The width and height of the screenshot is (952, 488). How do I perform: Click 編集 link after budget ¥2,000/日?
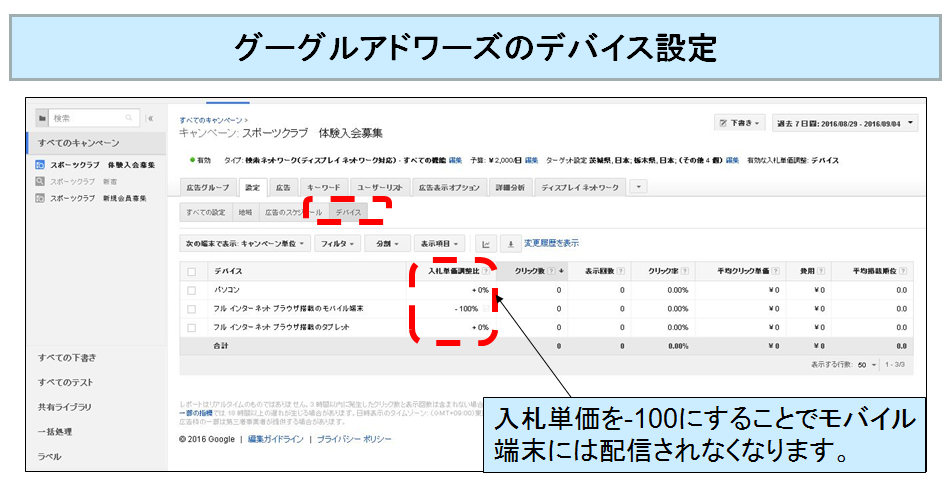pyautogui.click(x=531, y=160)
